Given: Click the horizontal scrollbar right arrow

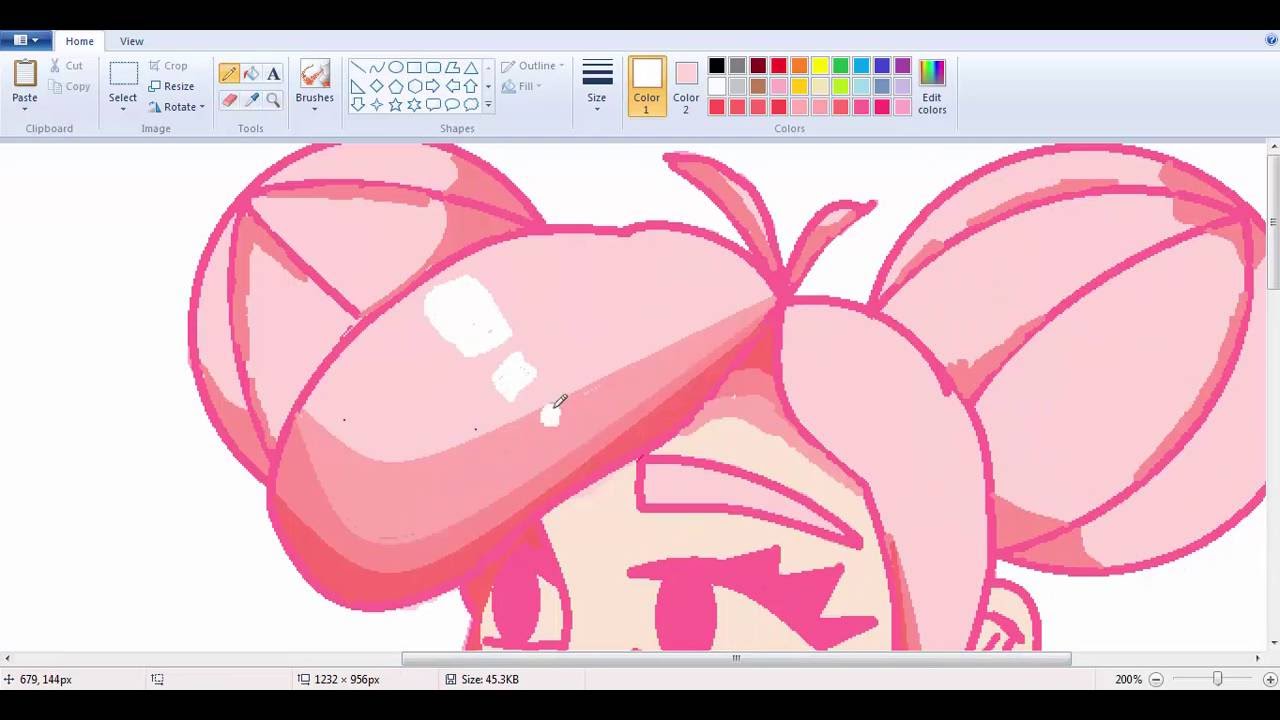Looking at the screenshot, I should pos(1258,658).
